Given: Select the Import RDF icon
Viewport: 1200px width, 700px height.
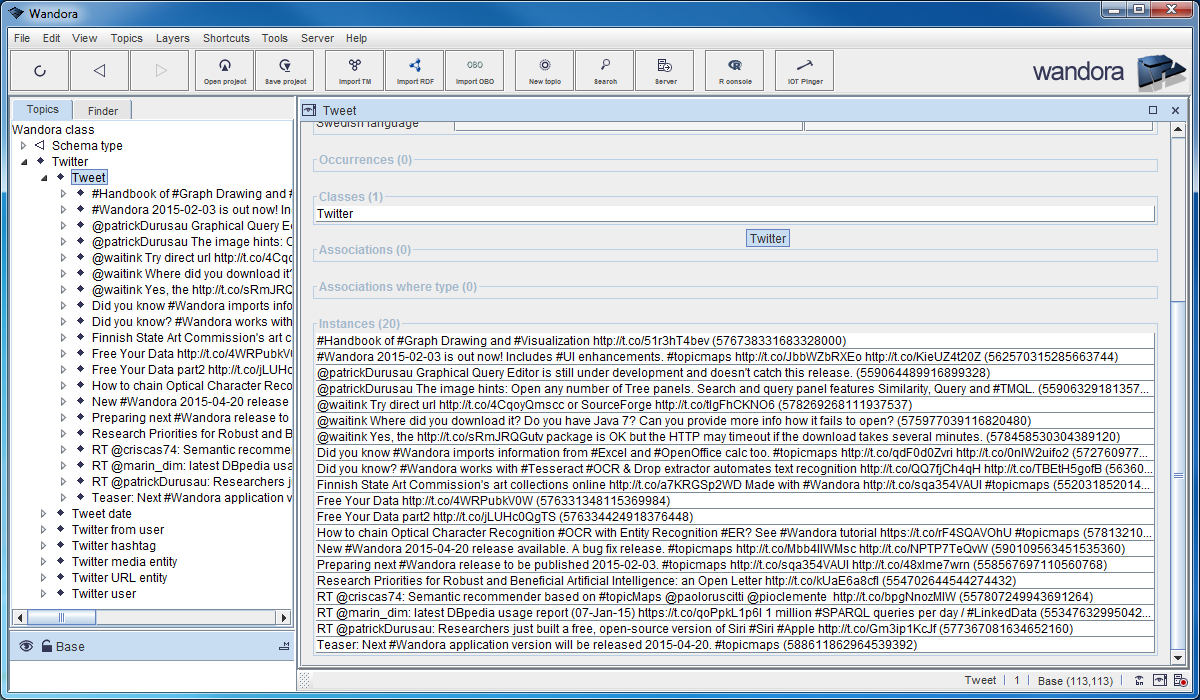Looking at the screenshot, I should pyautogui.click(x=414, y=70).
